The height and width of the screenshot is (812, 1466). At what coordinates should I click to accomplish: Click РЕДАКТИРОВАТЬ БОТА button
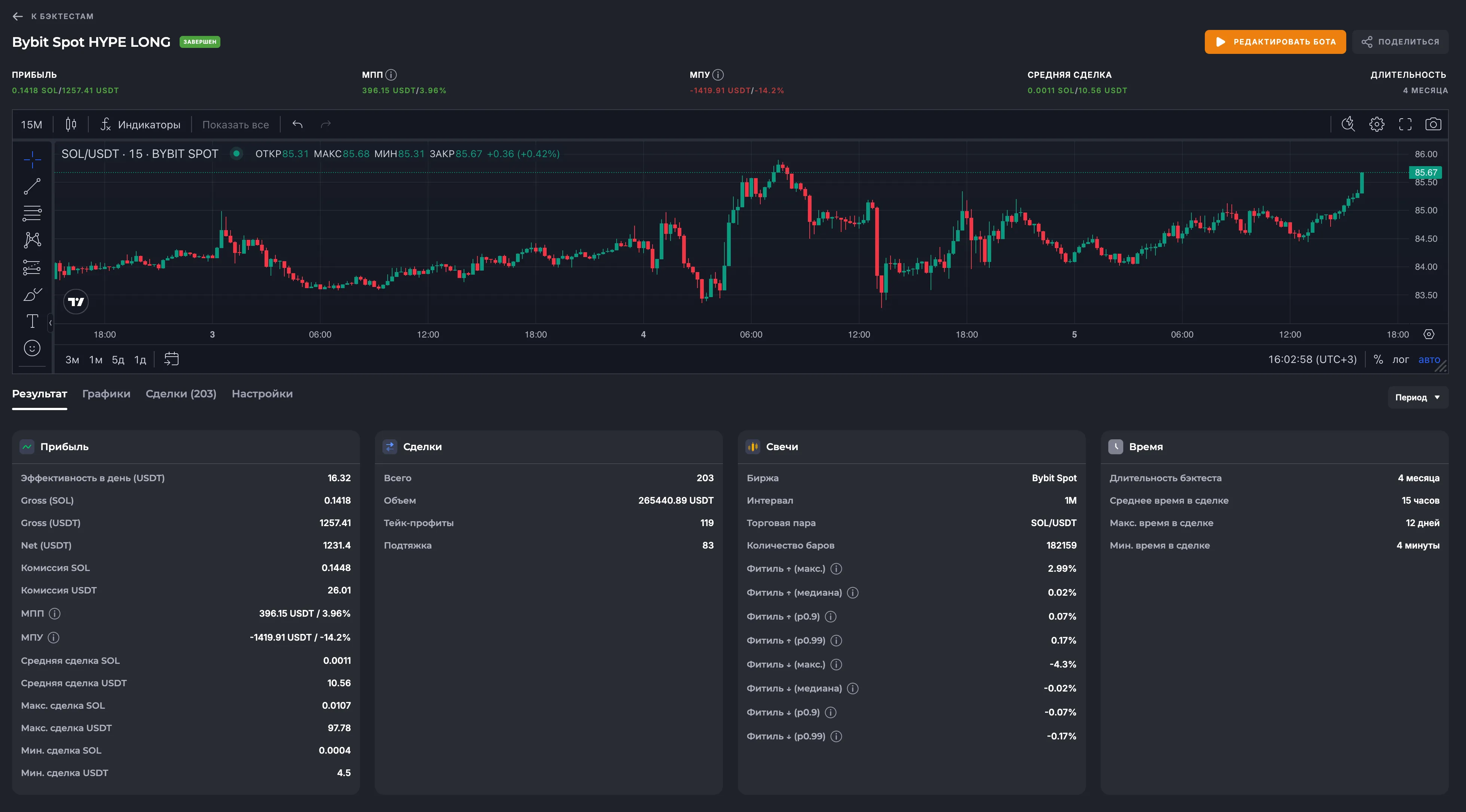pos(1275,42)
